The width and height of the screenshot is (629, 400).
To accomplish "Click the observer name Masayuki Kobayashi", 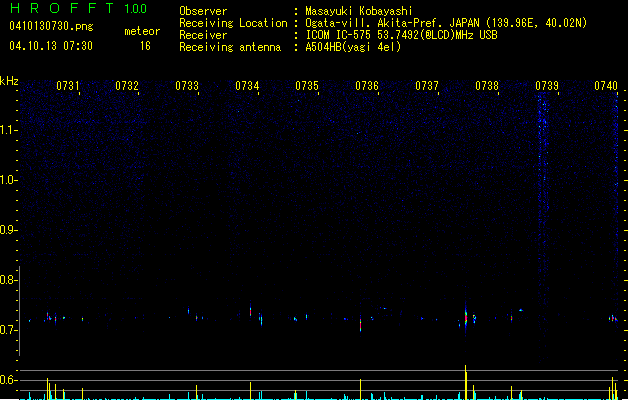I will pyautogui.click(x=359, y=11).
